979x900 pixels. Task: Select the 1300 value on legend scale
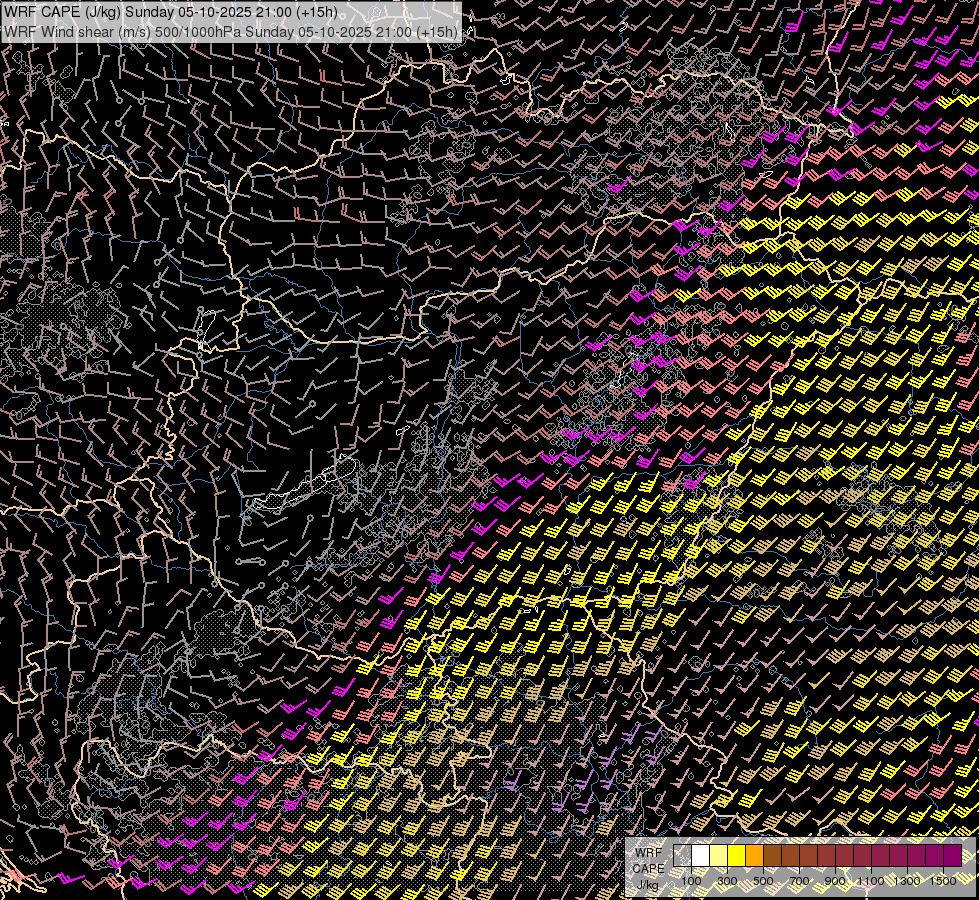(907, 881)
